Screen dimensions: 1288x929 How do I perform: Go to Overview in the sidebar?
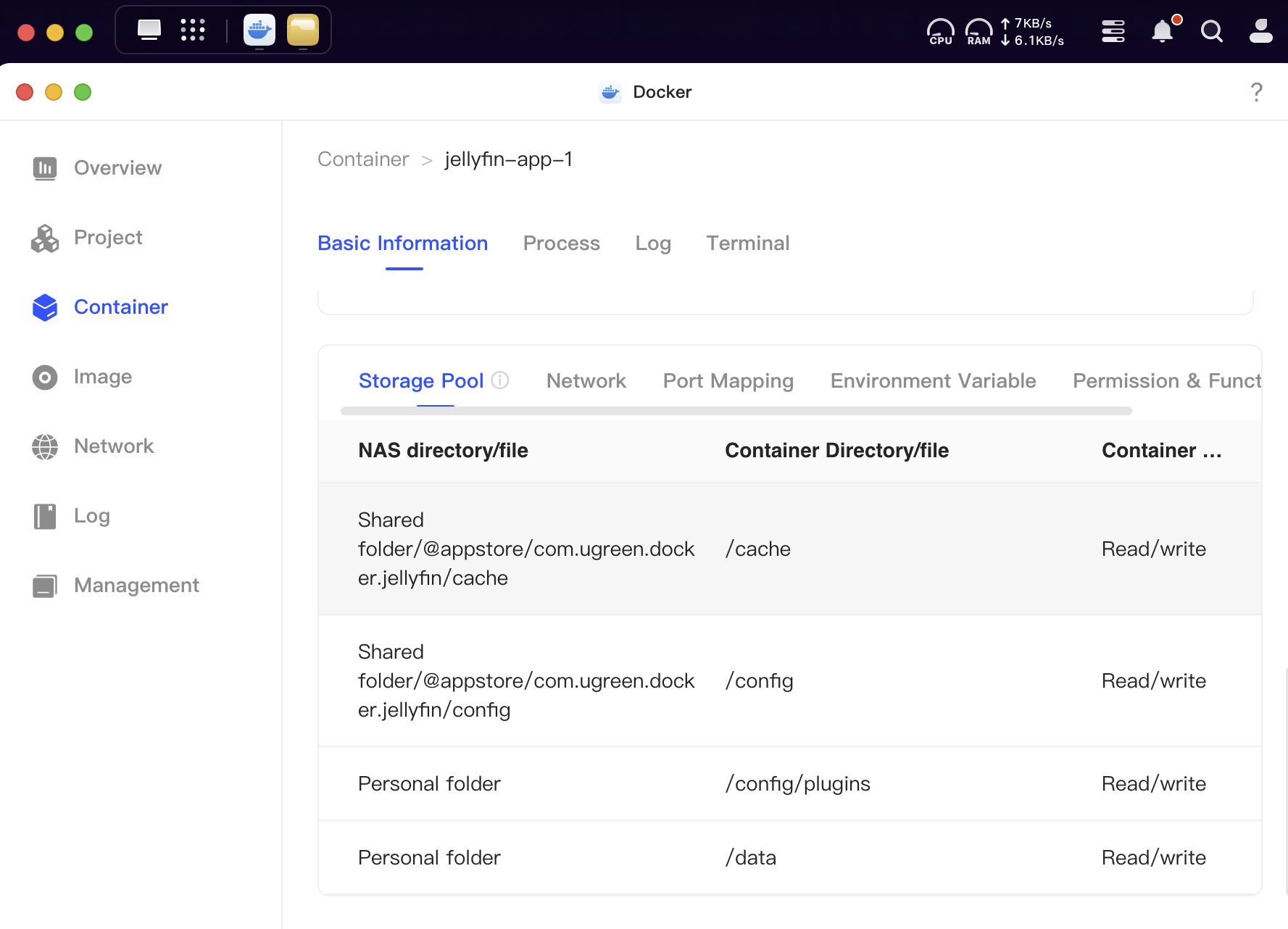click(x=117, y=167)
